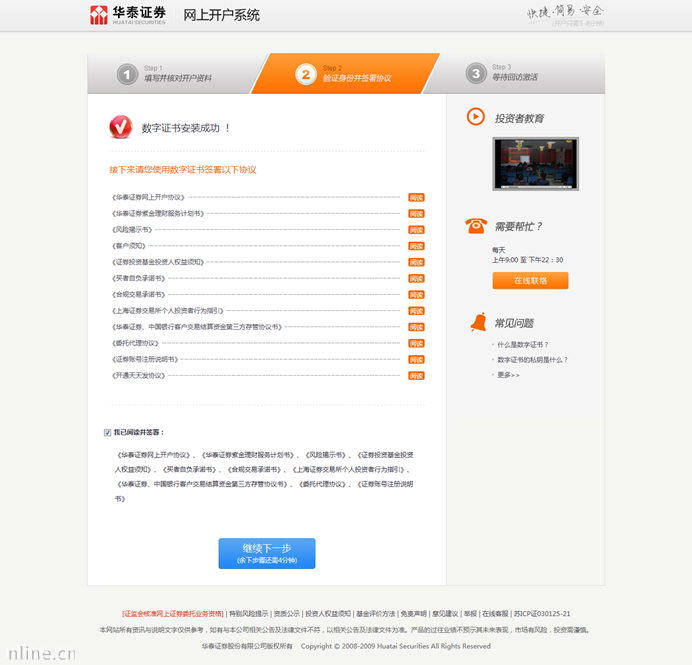Click the 常见问题 heading
This screenshot has height=665, width=692.
point(514,323)
